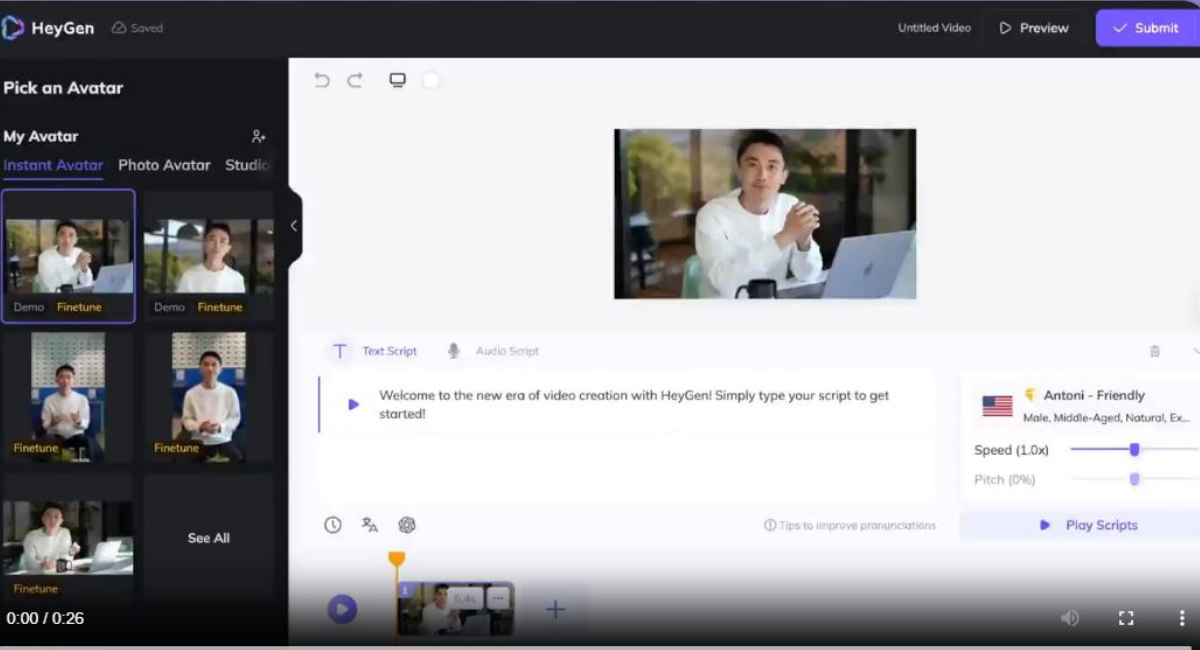Select the laptop avatar labeled Demo
This screenshot has height=650, width=1200.
click(x=68, y=256)
